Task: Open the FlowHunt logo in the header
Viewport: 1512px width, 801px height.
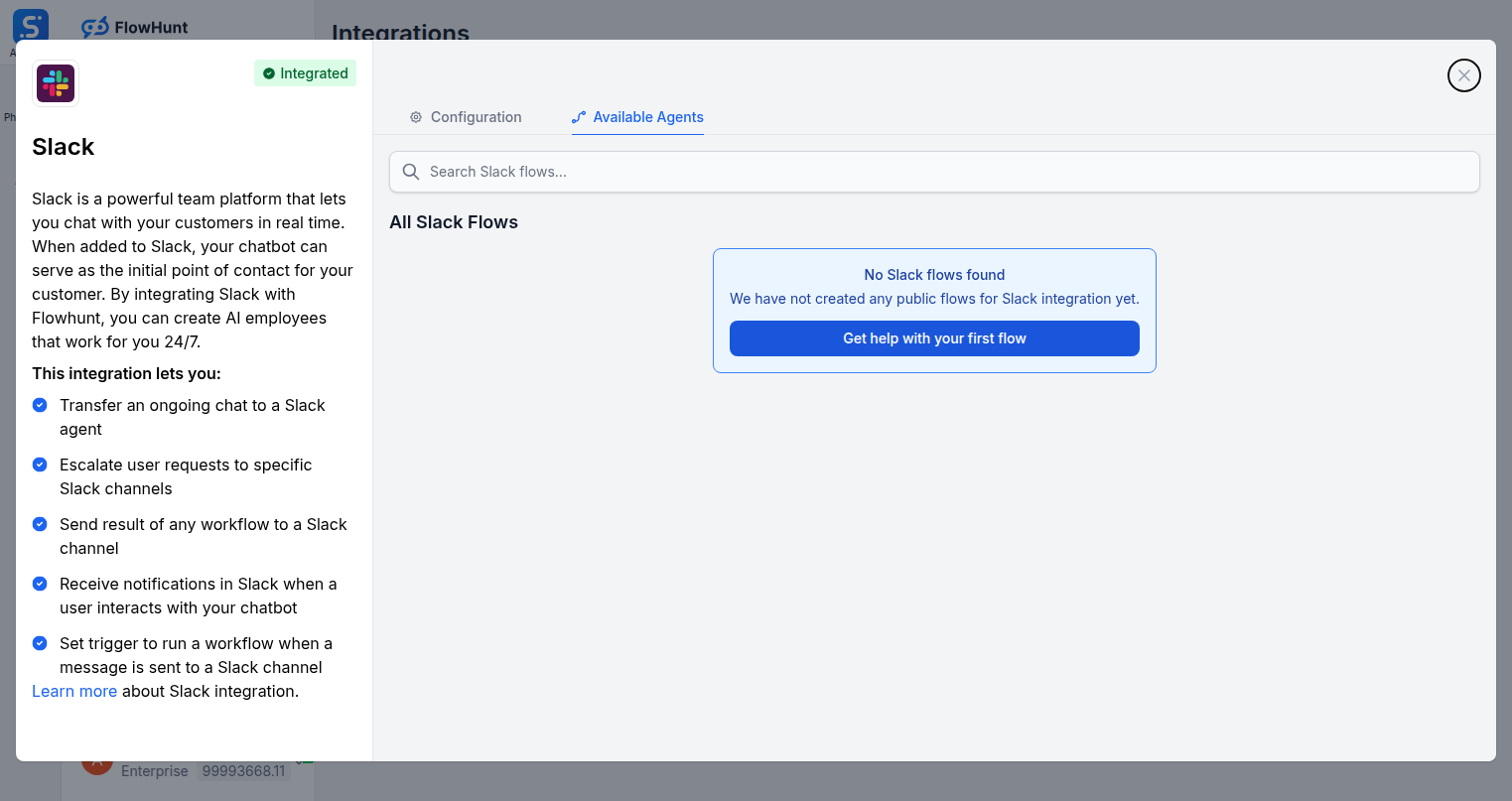Action: [134, 27]
